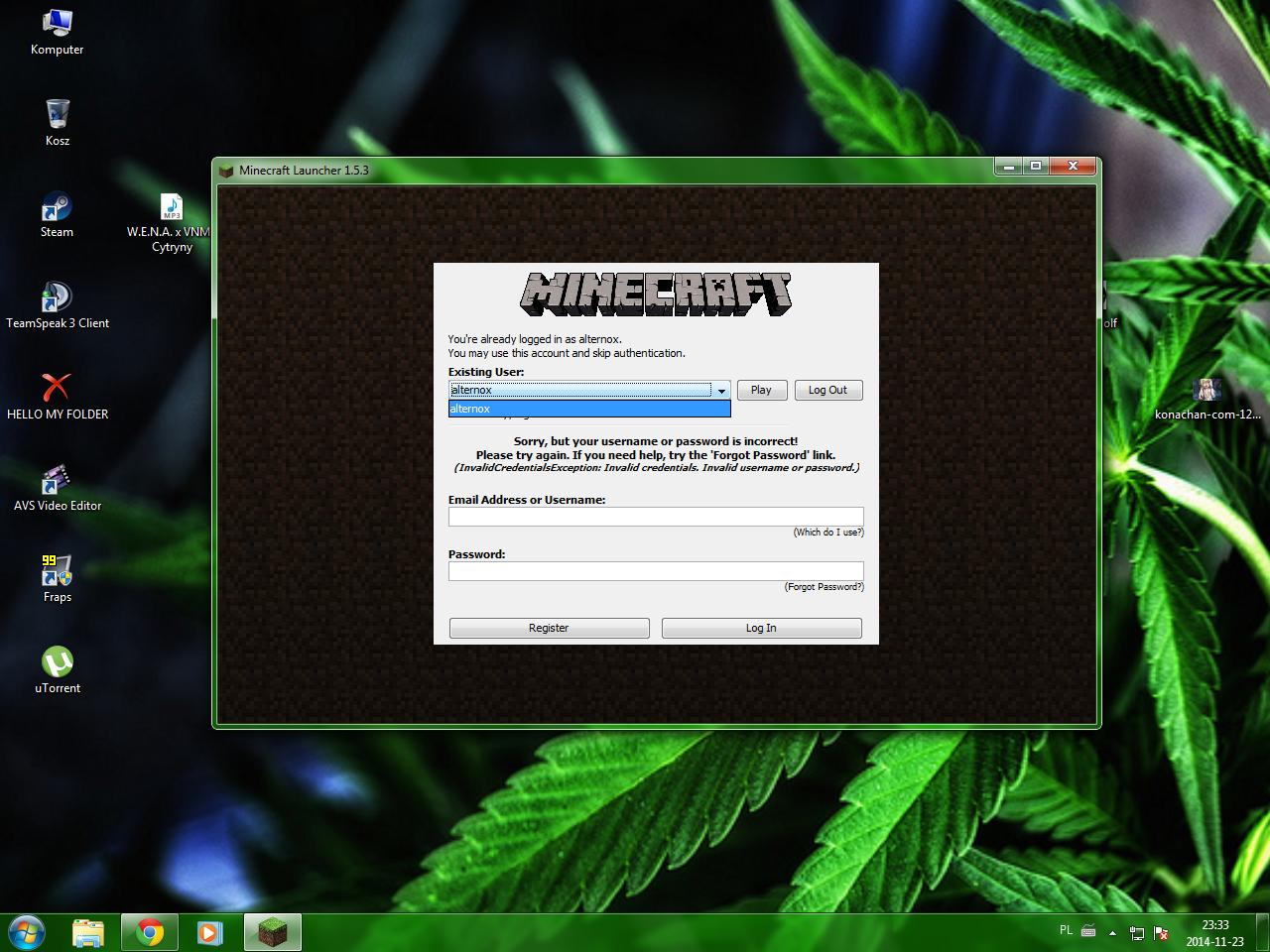This screenshot has height=952, width=1270.
Task: Expand the Existing User dropdown arrow
Action: (x=721, y=391)
